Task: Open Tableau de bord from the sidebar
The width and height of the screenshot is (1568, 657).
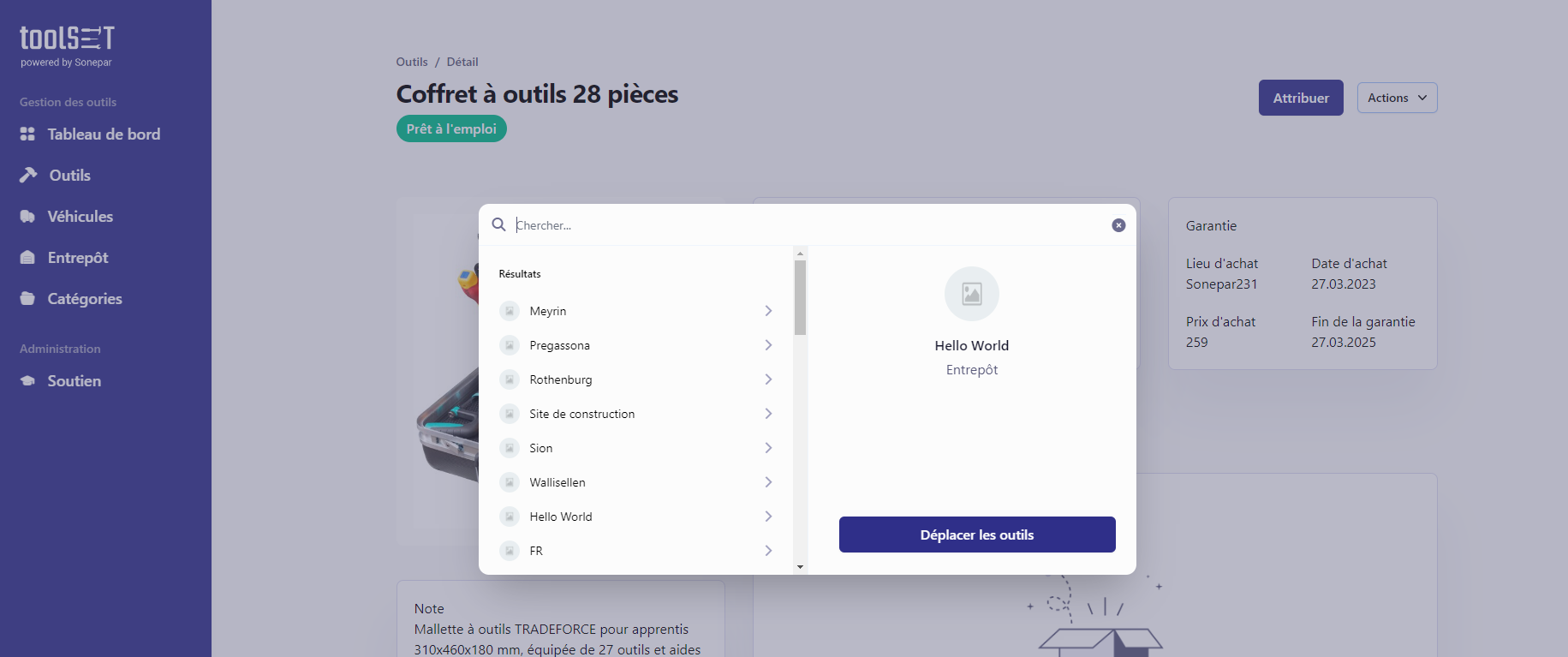Action: pyautogui.click(x=90, y=134)
